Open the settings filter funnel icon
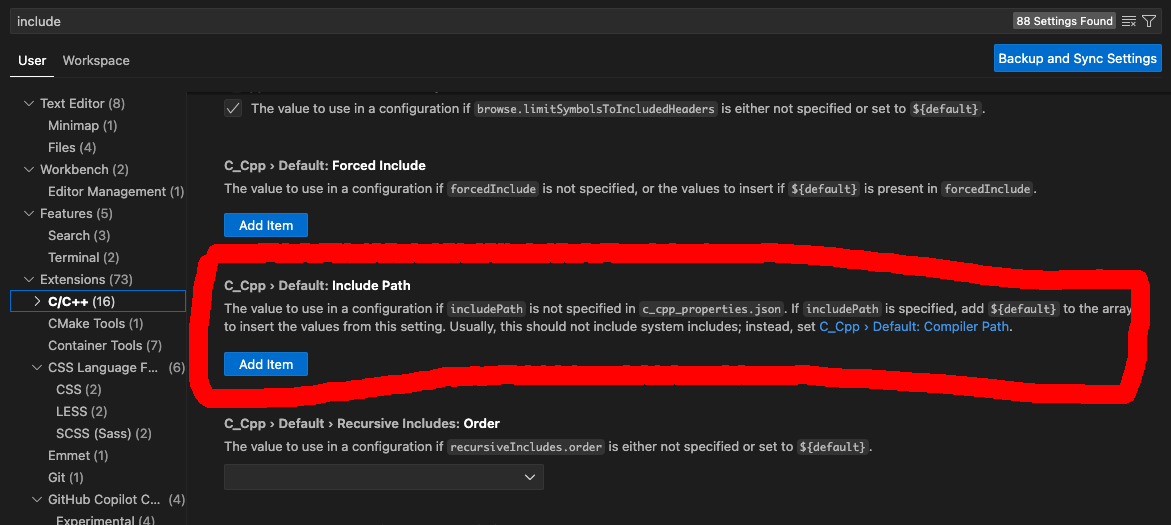Image resolution: width=1171 pixels, height=525 pixels. pyautogui.click(x=1149, y=22)
